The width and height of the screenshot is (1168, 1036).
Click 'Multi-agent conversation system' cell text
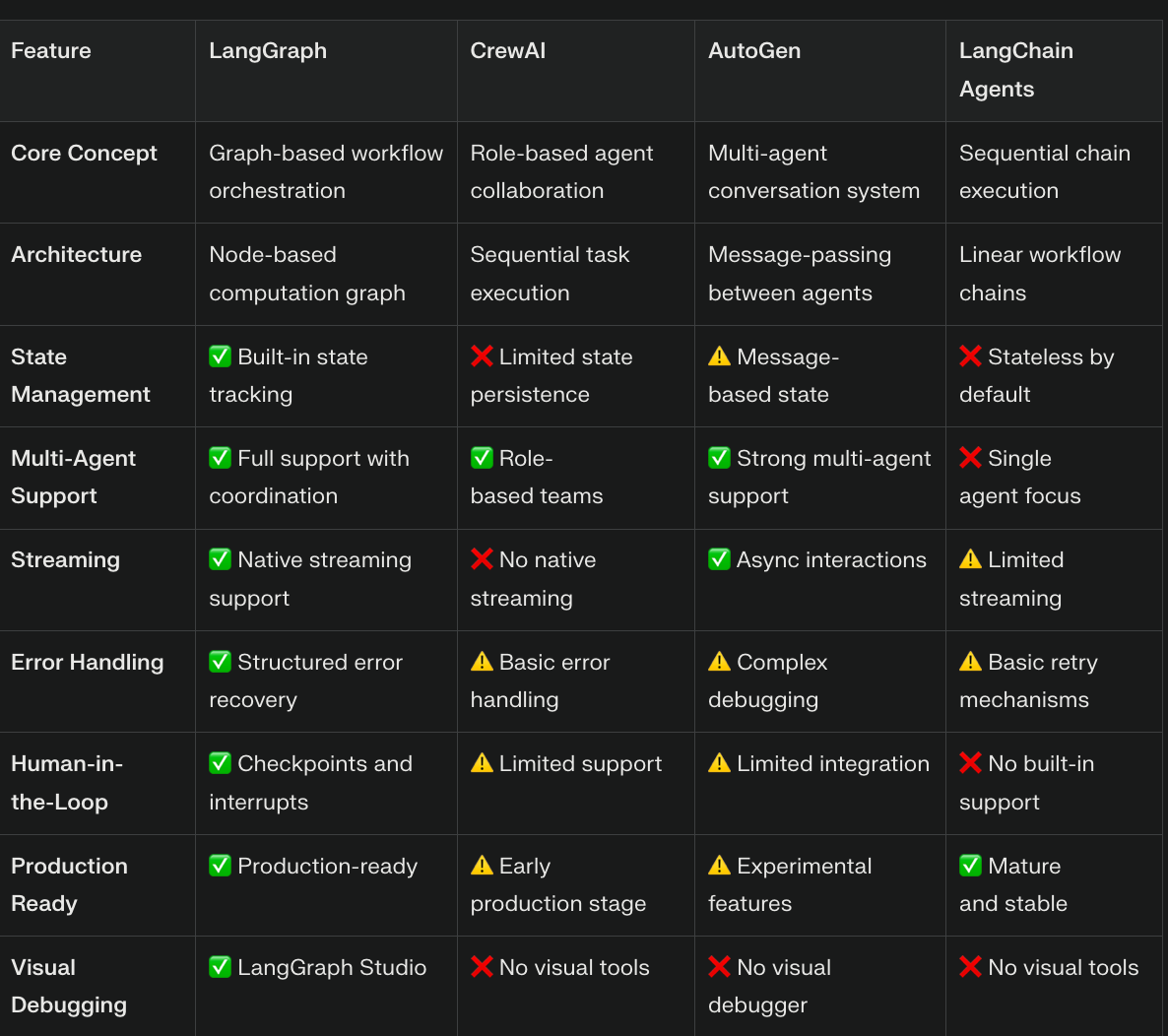[x=814, y=172]
